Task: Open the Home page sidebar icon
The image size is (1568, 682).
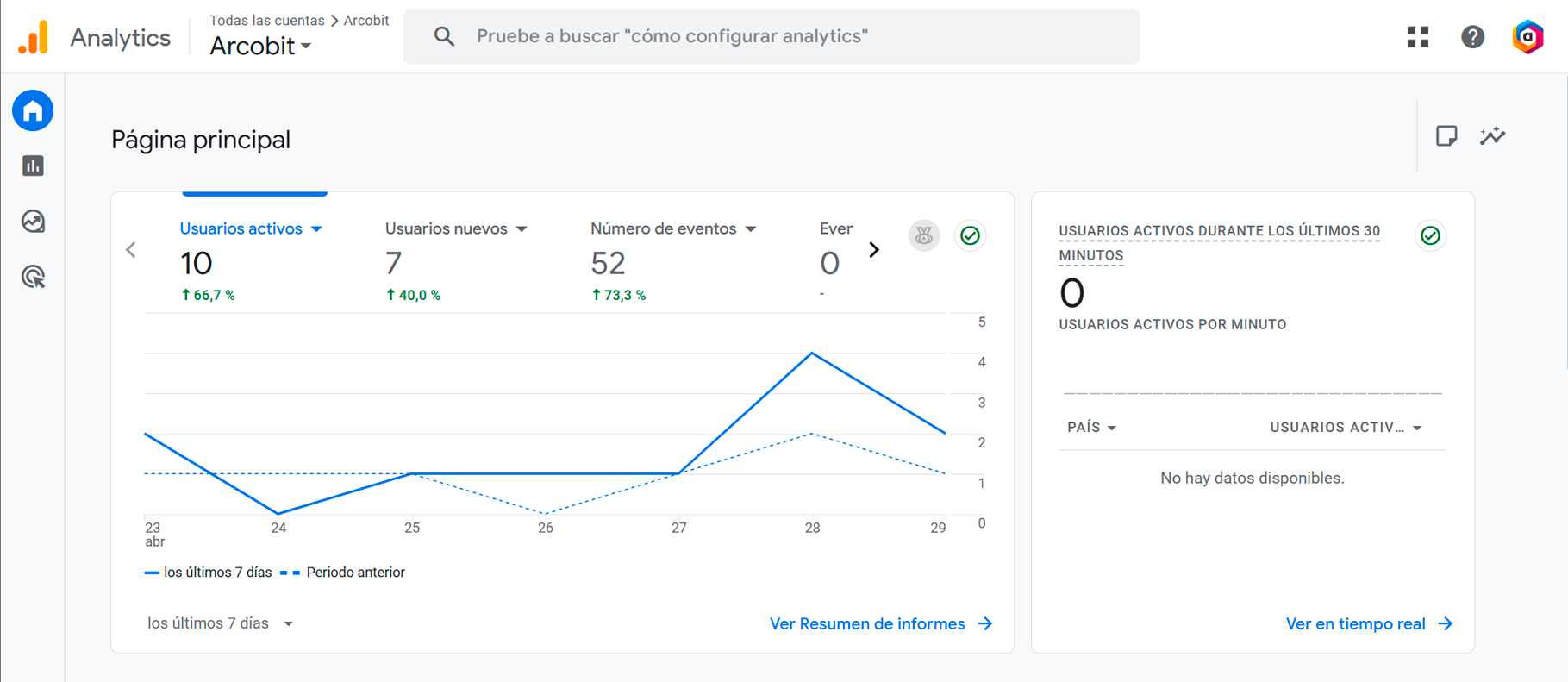Action: [x=33, y=111]
